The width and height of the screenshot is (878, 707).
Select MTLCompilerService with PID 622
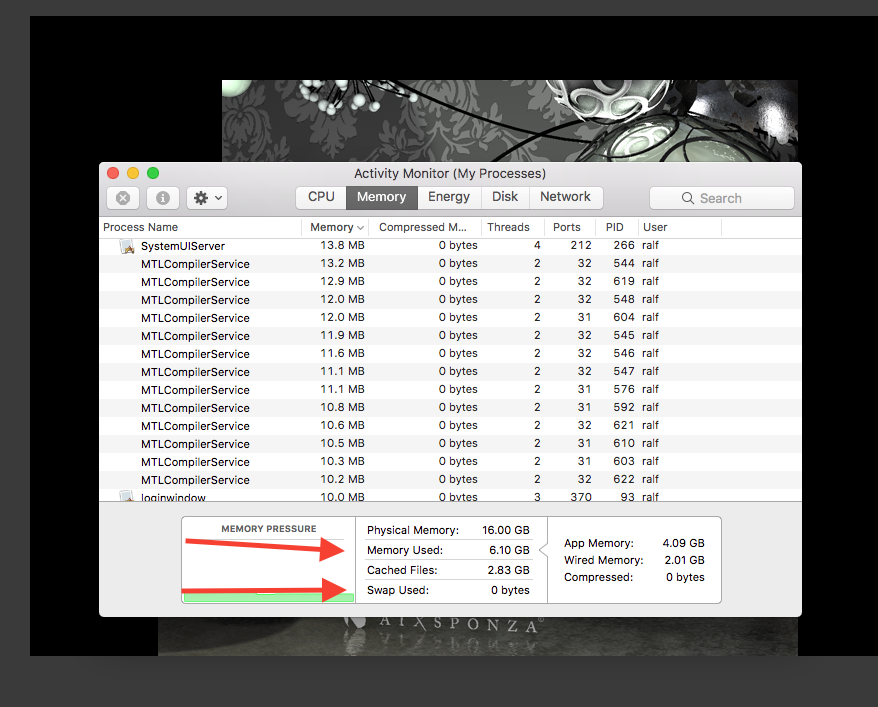[450, 479]
